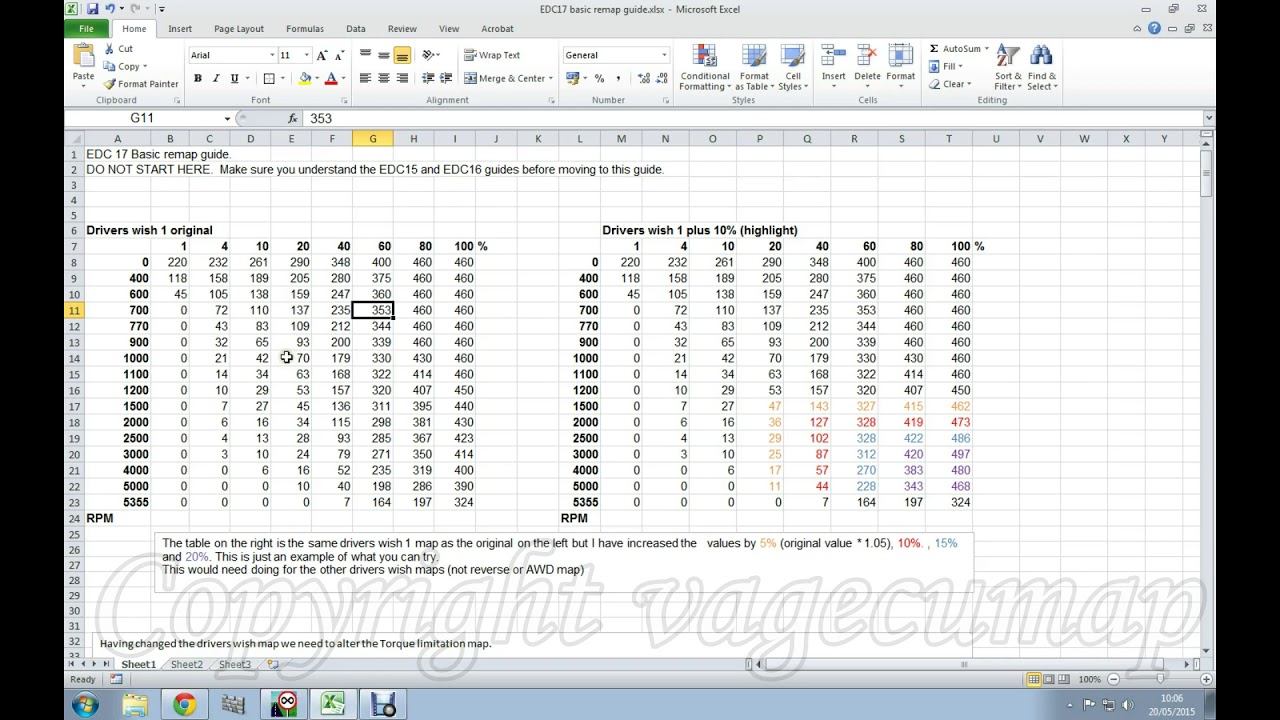The width and height of the screenshot is (1280, 720).
Task: Open the File tab
Action: (87, 29)
